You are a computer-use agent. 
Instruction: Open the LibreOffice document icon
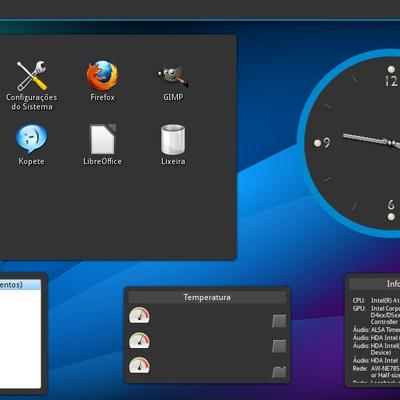tap(102, 139)
